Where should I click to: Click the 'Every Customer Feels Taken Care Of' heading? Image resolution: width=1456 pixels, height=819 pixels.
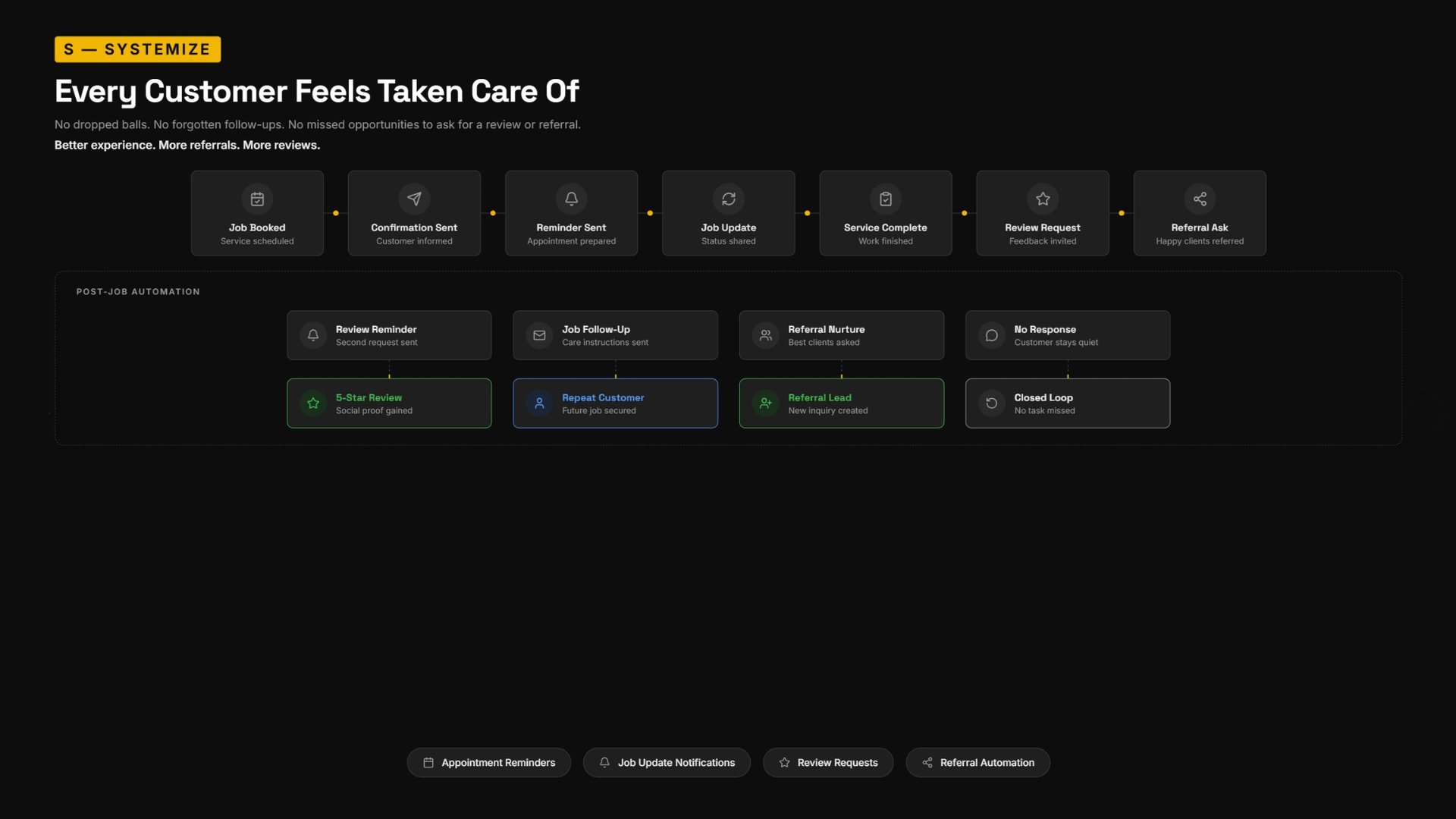pos(317,92)
